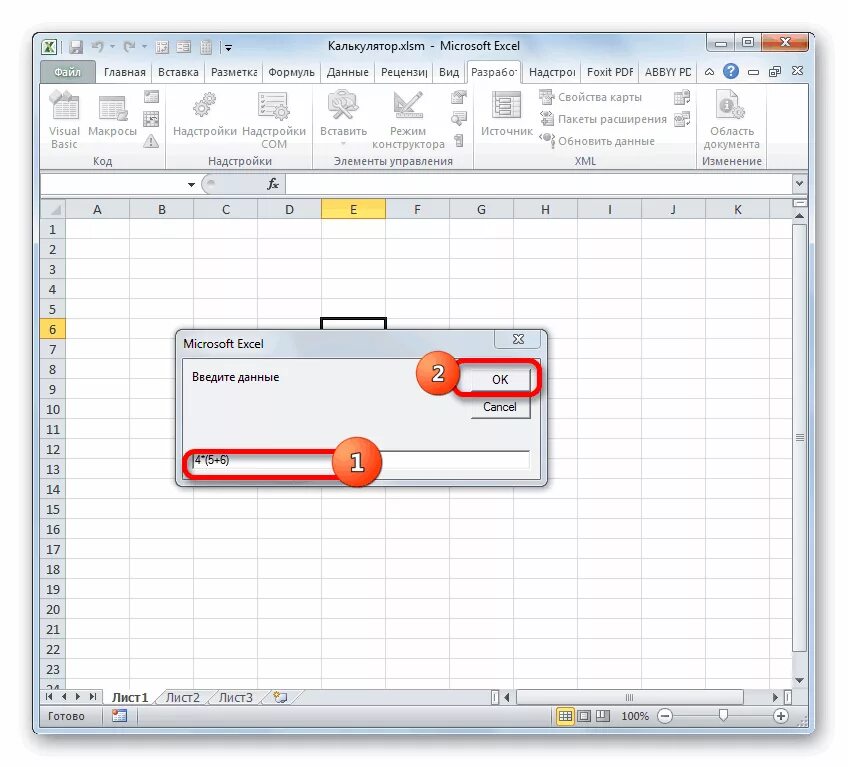Click the Redo arrow in quick access toolbar
Viewport: 848px width, 767px height.
pos(129,47)
